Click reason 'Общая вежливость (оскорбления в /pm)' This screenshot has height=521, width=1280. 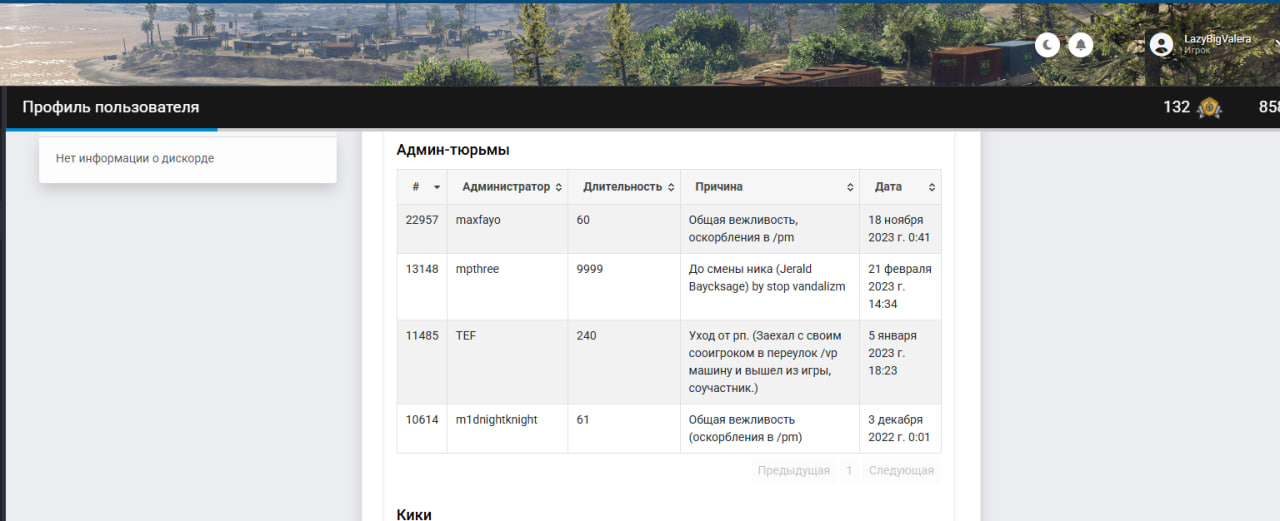coord(745,428)
